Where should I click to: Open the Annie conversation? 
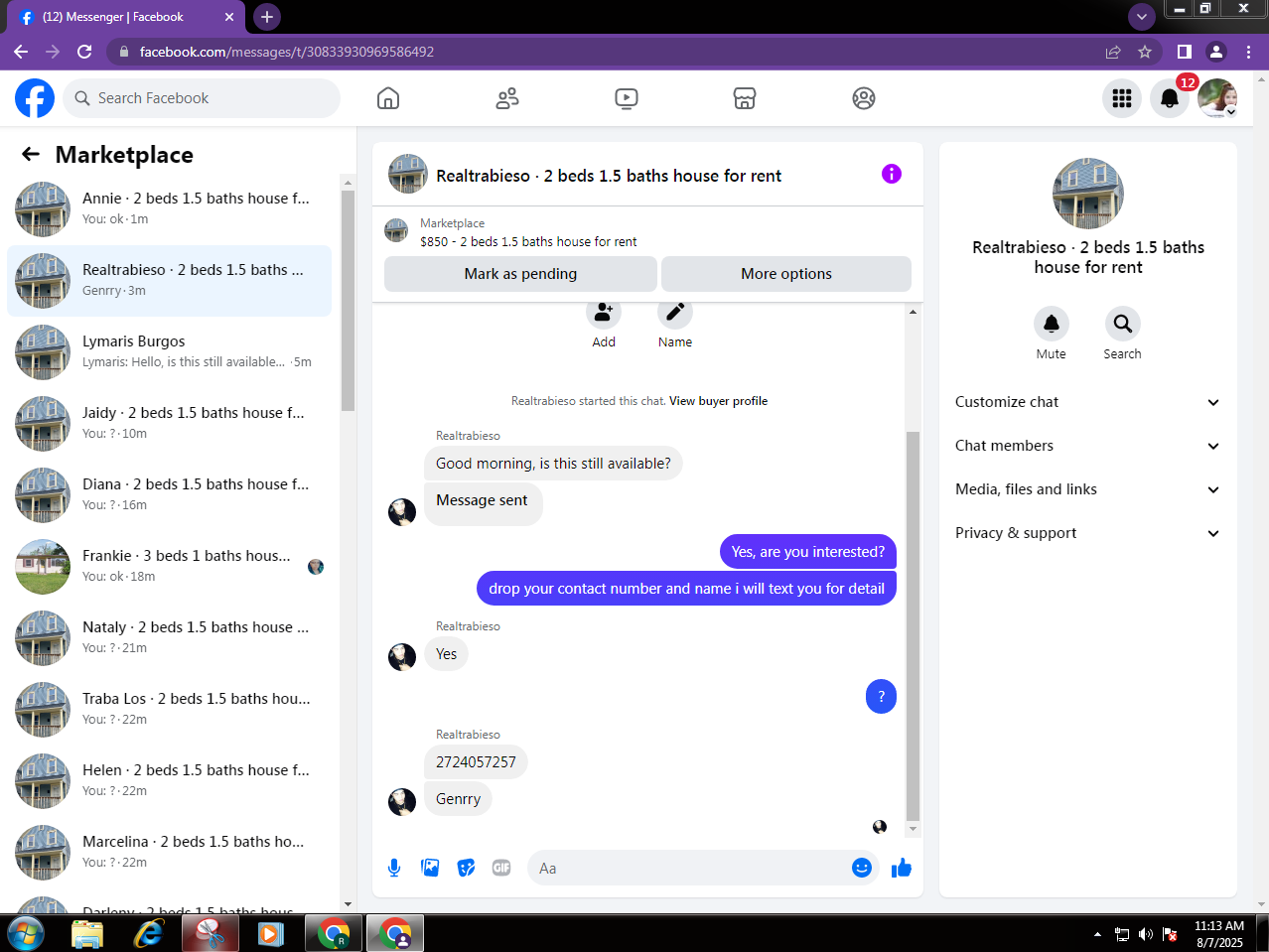click(170, 209)
